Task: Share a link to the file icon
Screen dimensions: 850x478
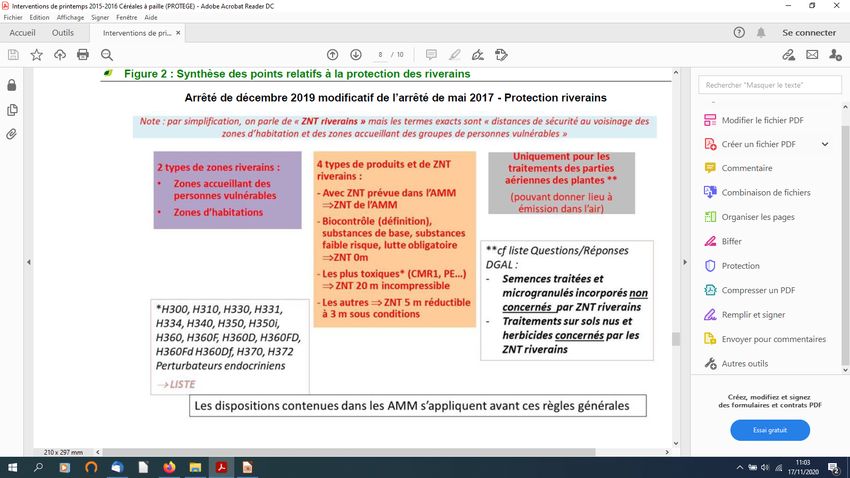Action: 789,55
